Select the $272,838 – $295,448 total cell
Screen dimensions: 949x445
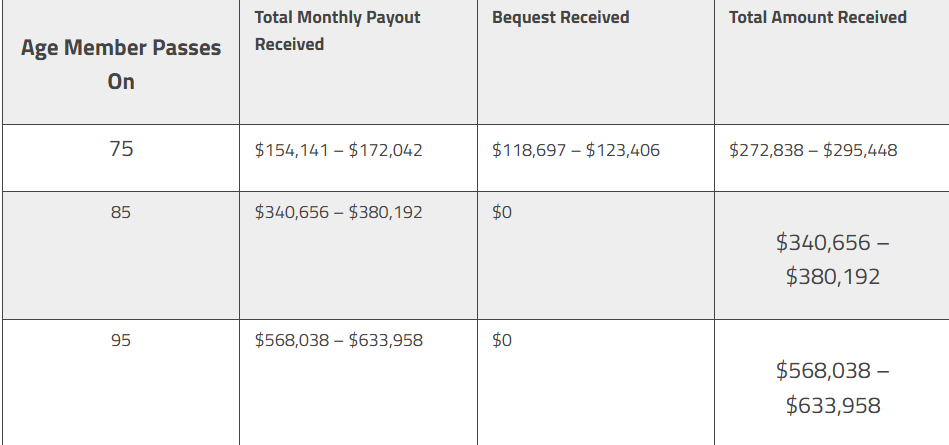(x=813, y=150)
